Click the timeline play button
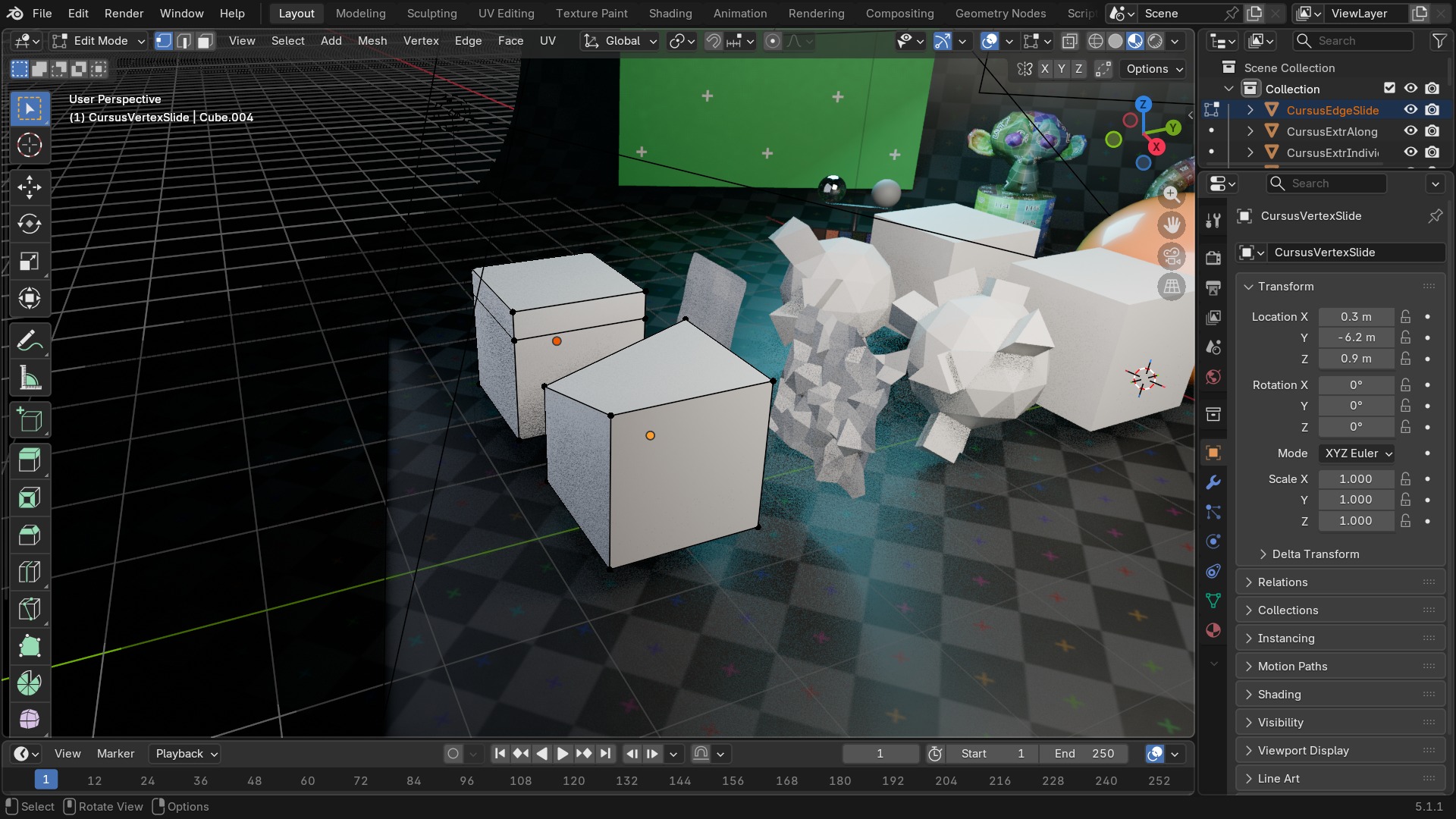 [563, 754]
